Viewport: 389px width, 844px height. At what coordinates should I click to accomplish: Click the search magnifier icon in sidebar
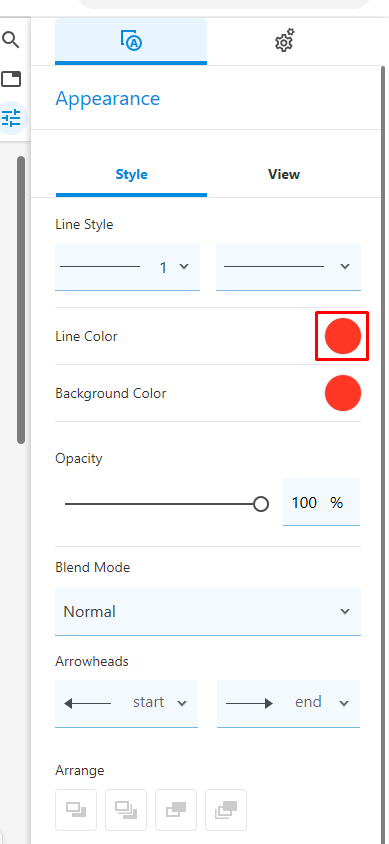pos(11,40)
